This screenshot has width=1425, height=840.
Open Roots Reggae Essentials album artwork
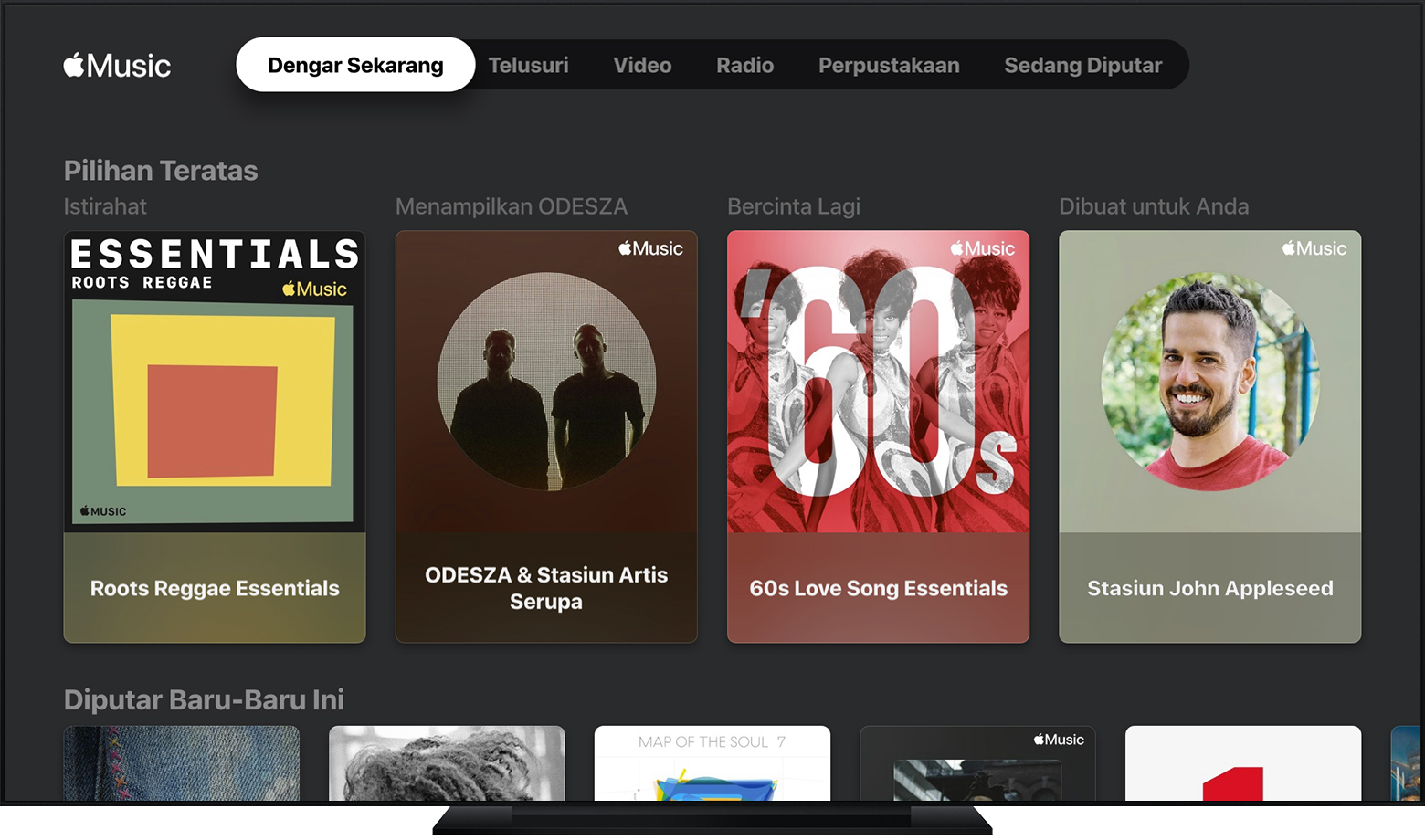pos(215,382)
